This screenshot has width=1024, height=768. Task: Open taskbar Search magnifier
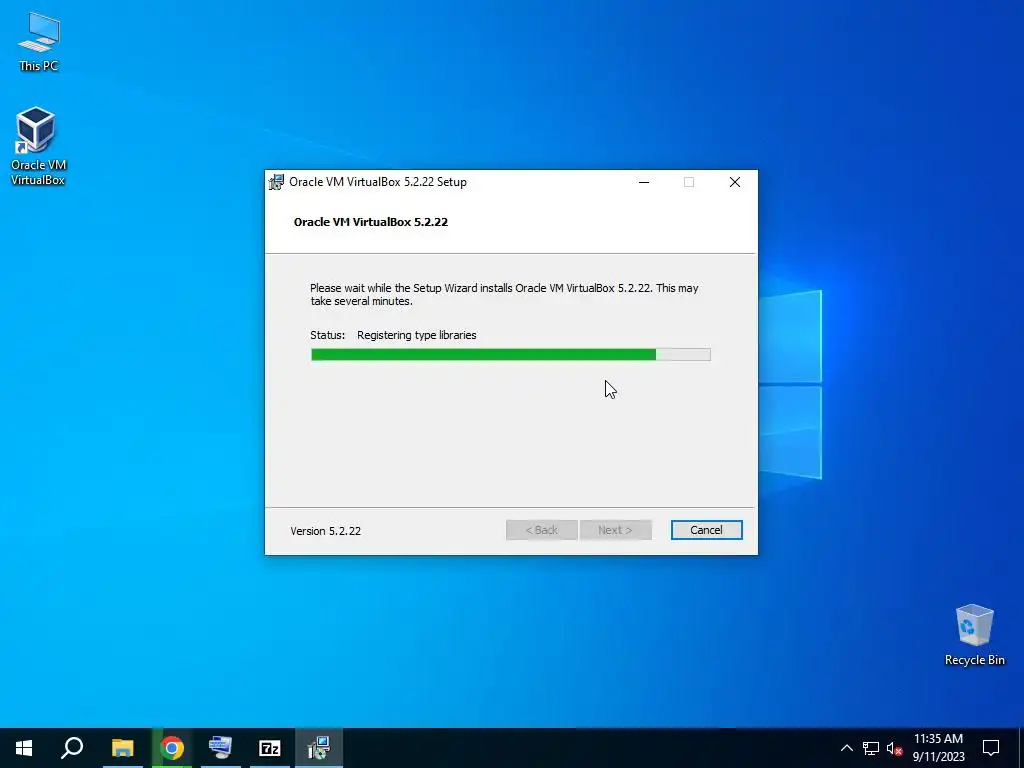72,748
